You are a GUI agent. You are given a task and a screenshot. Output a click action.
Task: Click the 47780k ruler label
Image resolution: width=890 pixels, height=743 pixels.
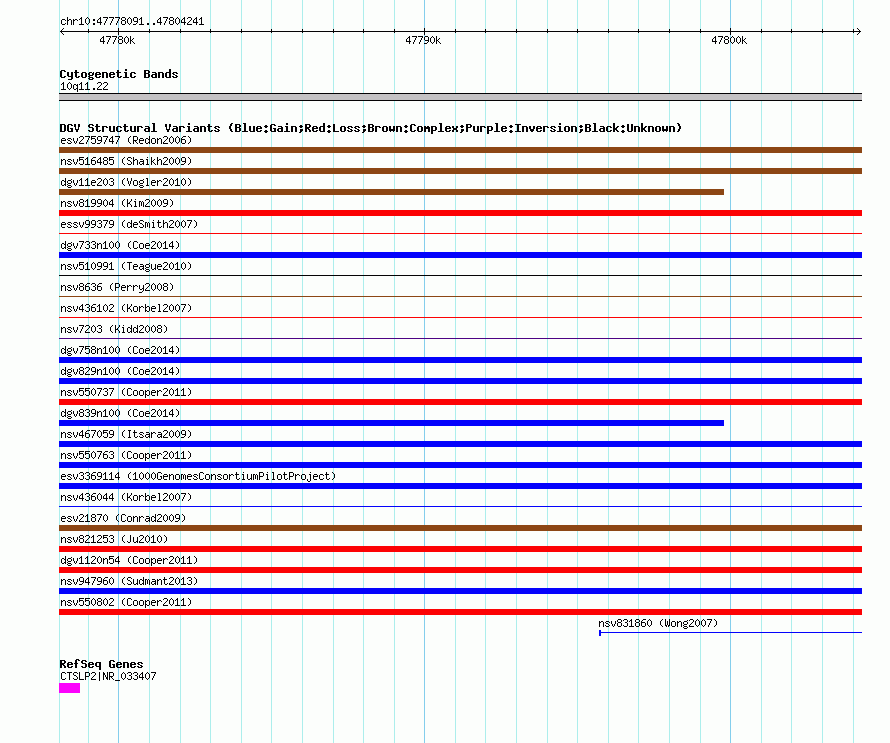pyautogui.click(x=117, y=40)
